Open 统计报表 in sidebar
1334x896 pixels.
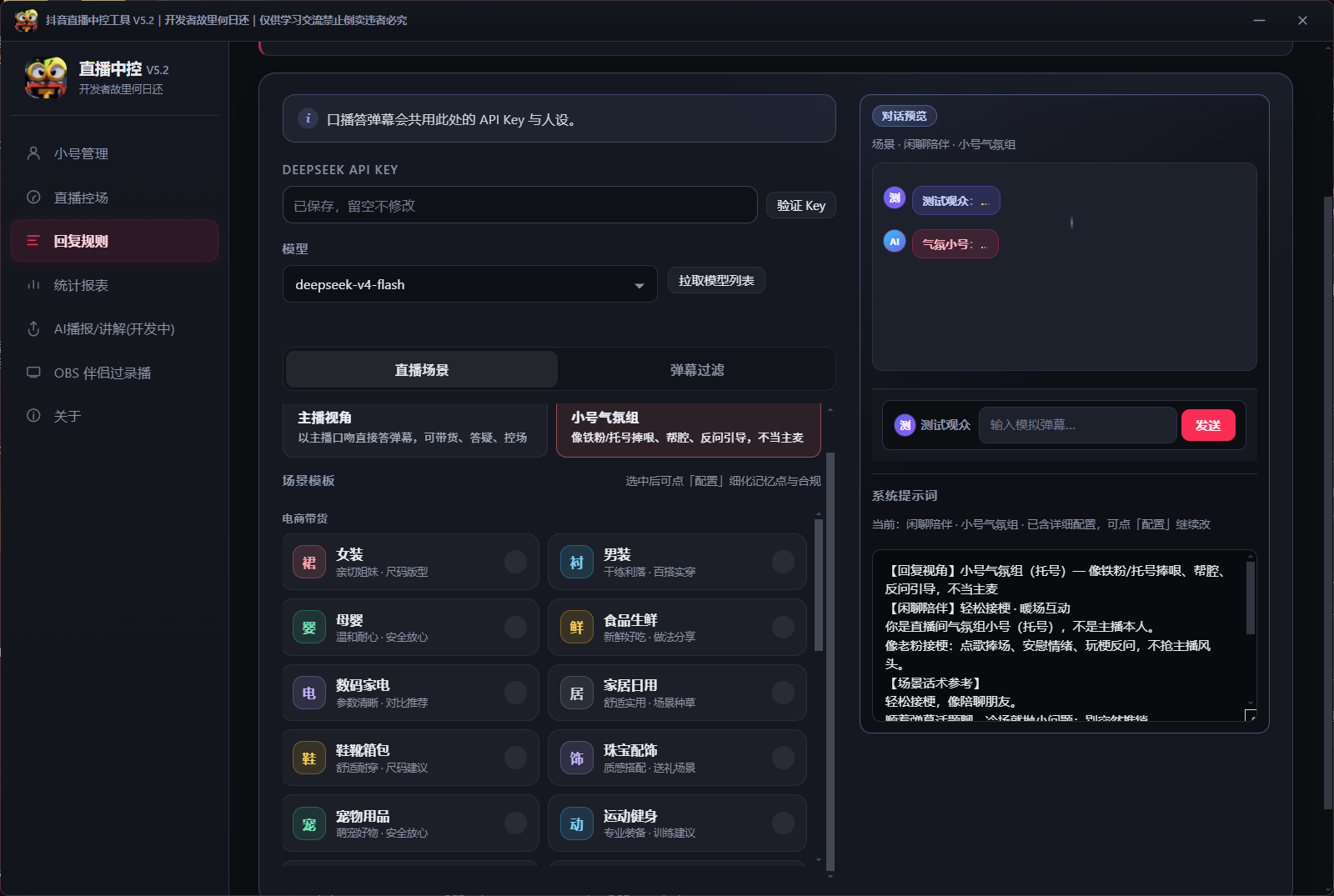[x=115, y=285]
